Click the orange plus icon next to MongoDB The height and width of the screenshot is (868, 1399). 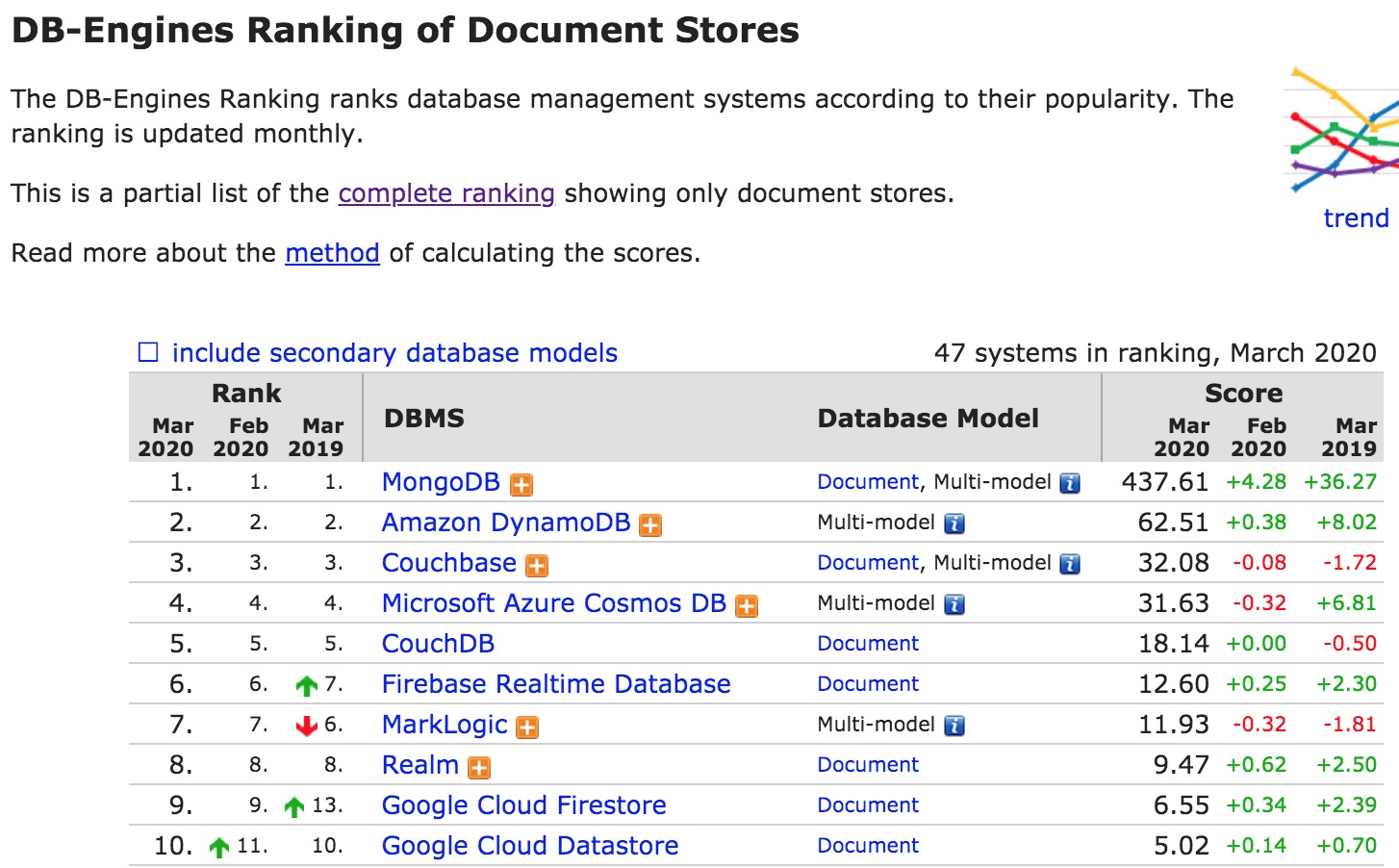tap(521, 485)
